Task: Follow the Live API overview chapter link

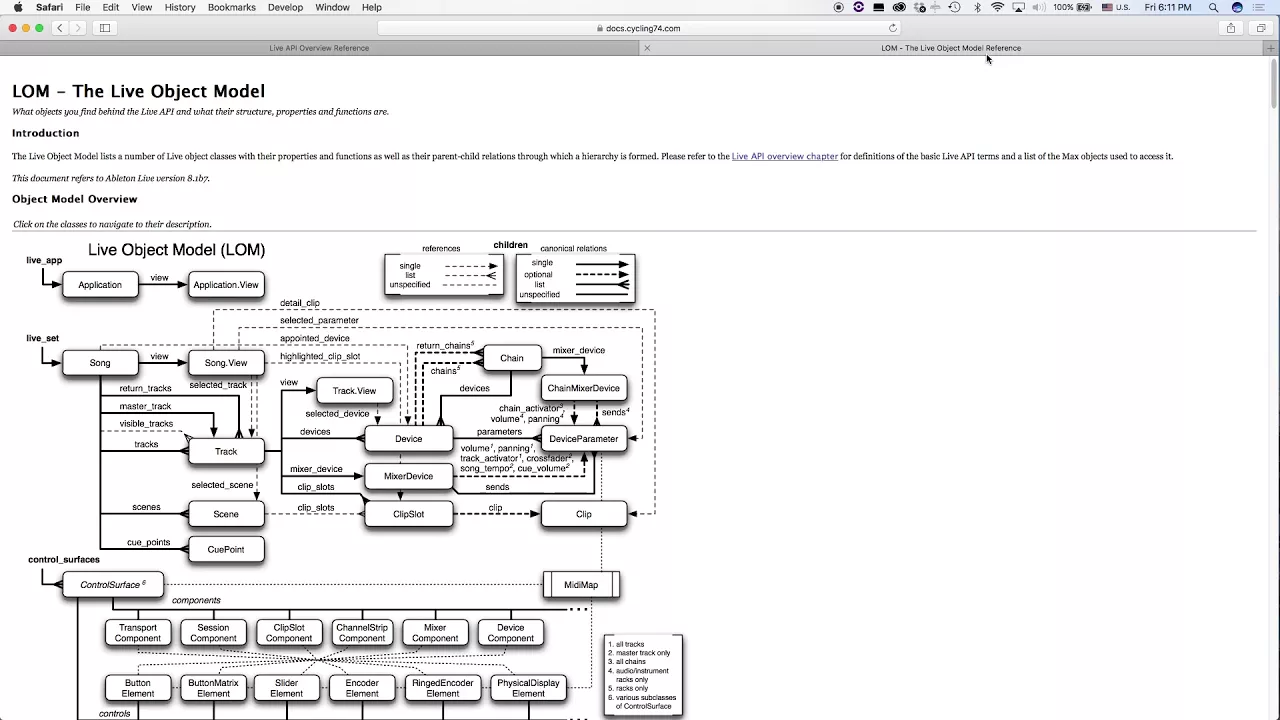Action: pyautogui.click(x=785, y=156)
